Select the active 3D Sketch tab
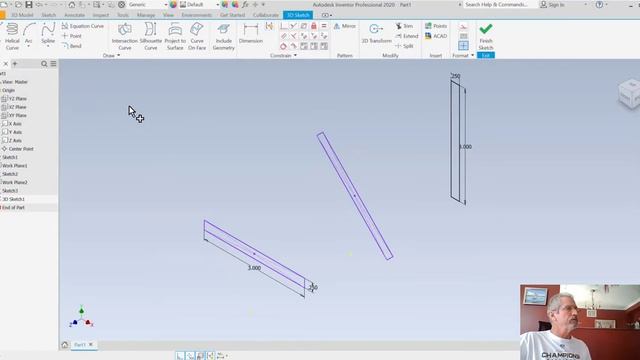 [298, 15]
